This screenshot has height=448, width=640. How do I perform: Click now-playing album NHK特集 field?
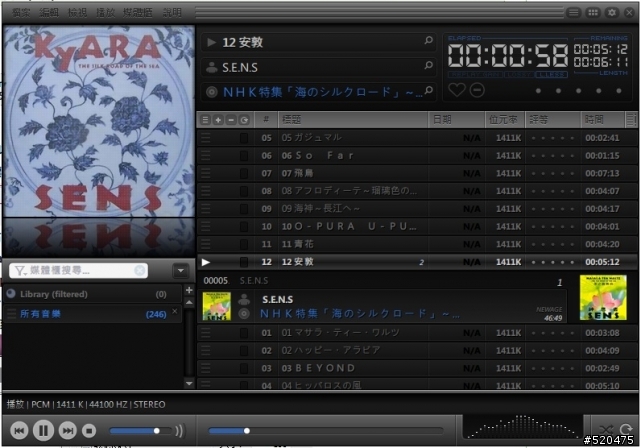click(318, 92)
